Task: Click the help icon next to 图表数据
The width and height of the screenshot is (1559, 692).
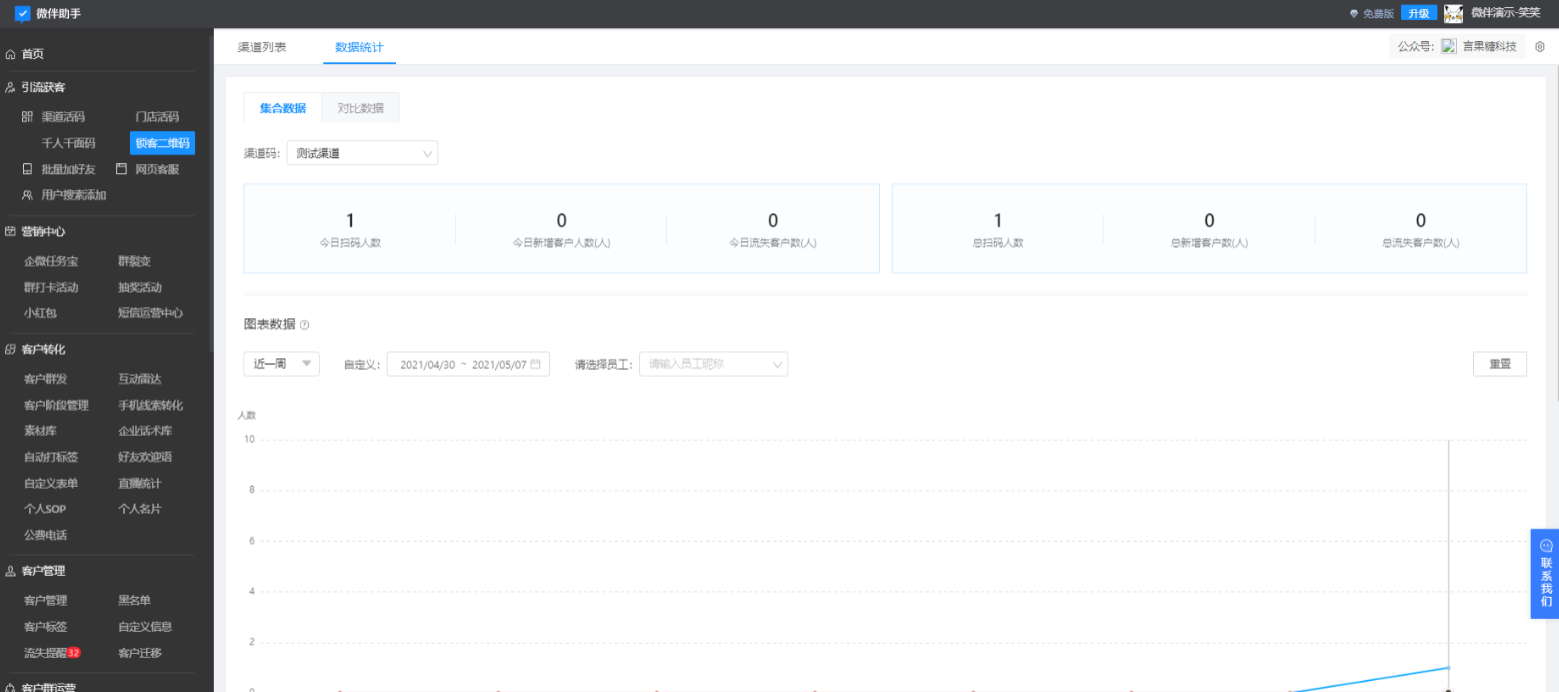Action: click(x=305, y=325)
